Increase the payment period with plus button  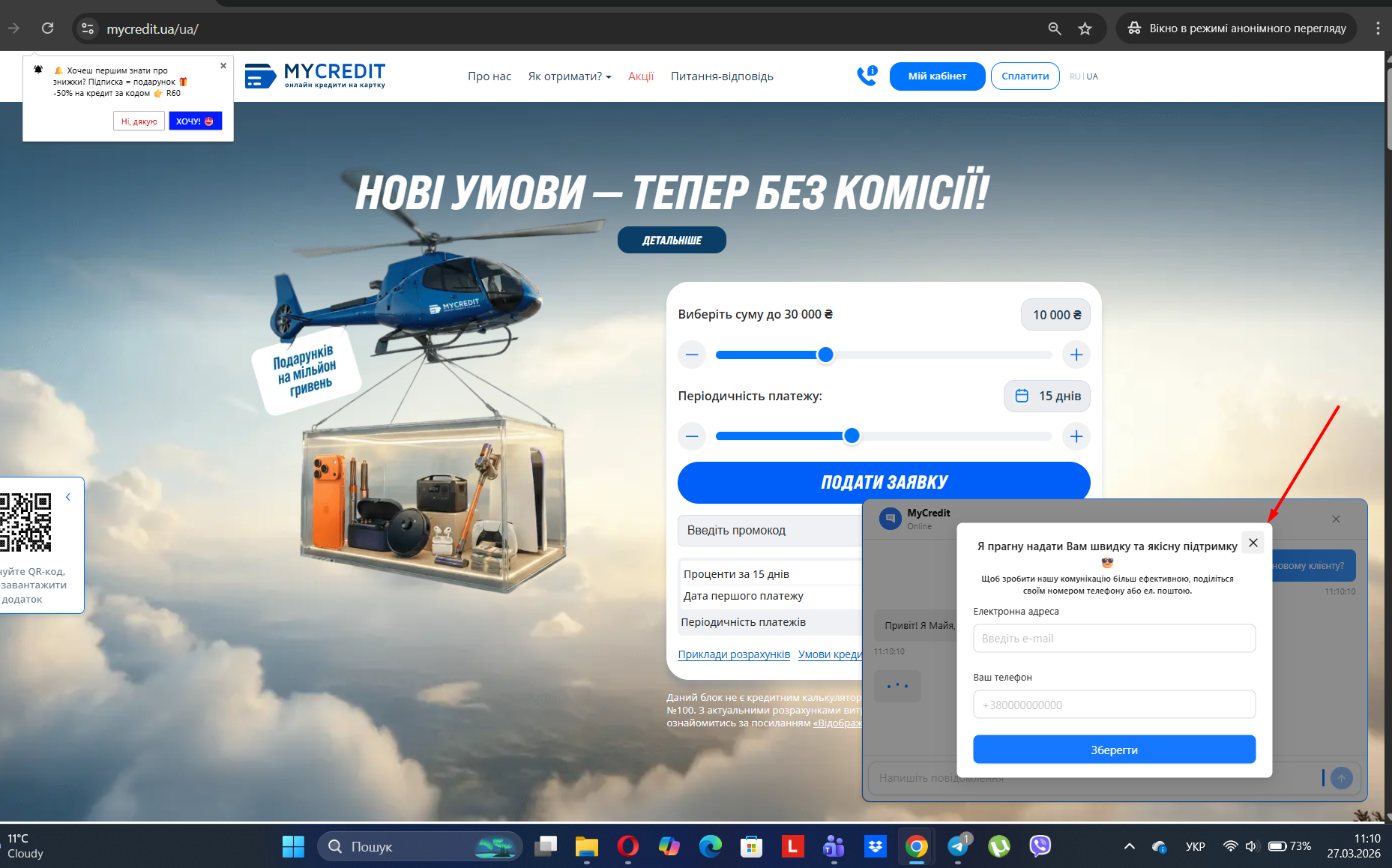click(1076, 436)
